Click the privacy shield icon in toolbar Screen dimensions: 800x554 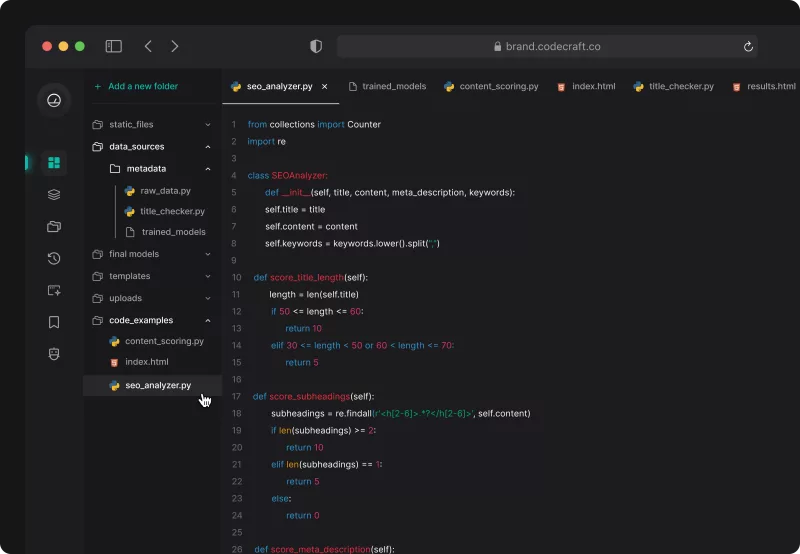point(316,46)
